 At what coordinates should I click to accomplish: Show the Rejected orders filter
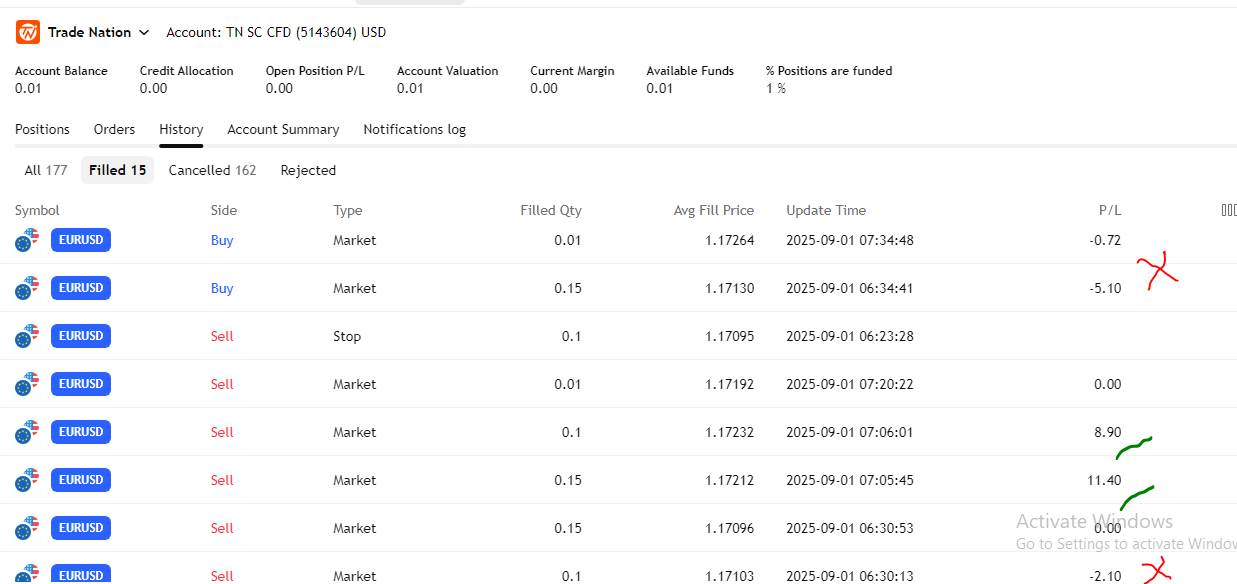point(308,170)
